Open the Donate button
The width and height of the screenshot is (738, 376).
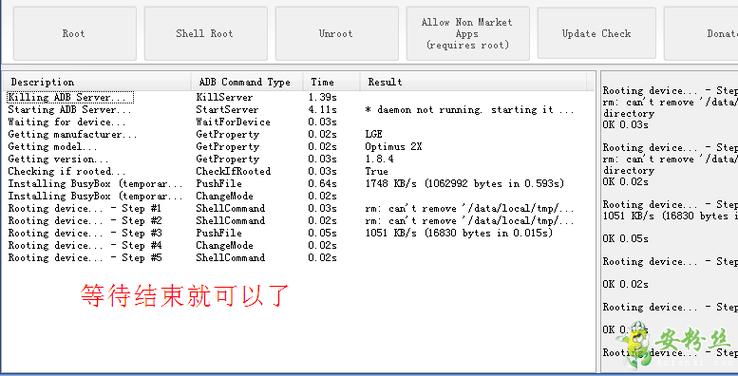(701, 33)
